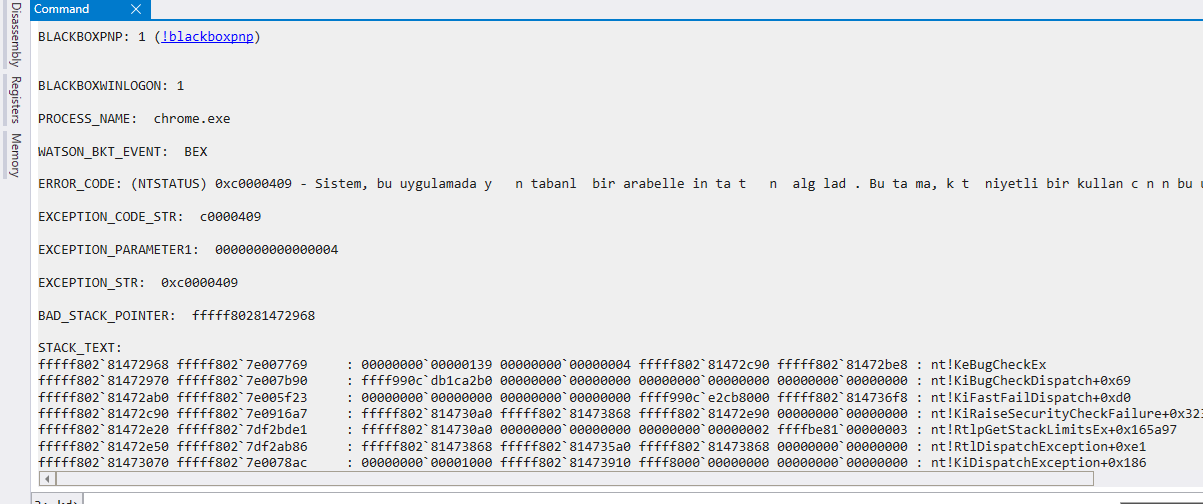The image size is (1203, 504).
Task: Click the horizontal scrollbar left arrow
Action: (47, 479)
